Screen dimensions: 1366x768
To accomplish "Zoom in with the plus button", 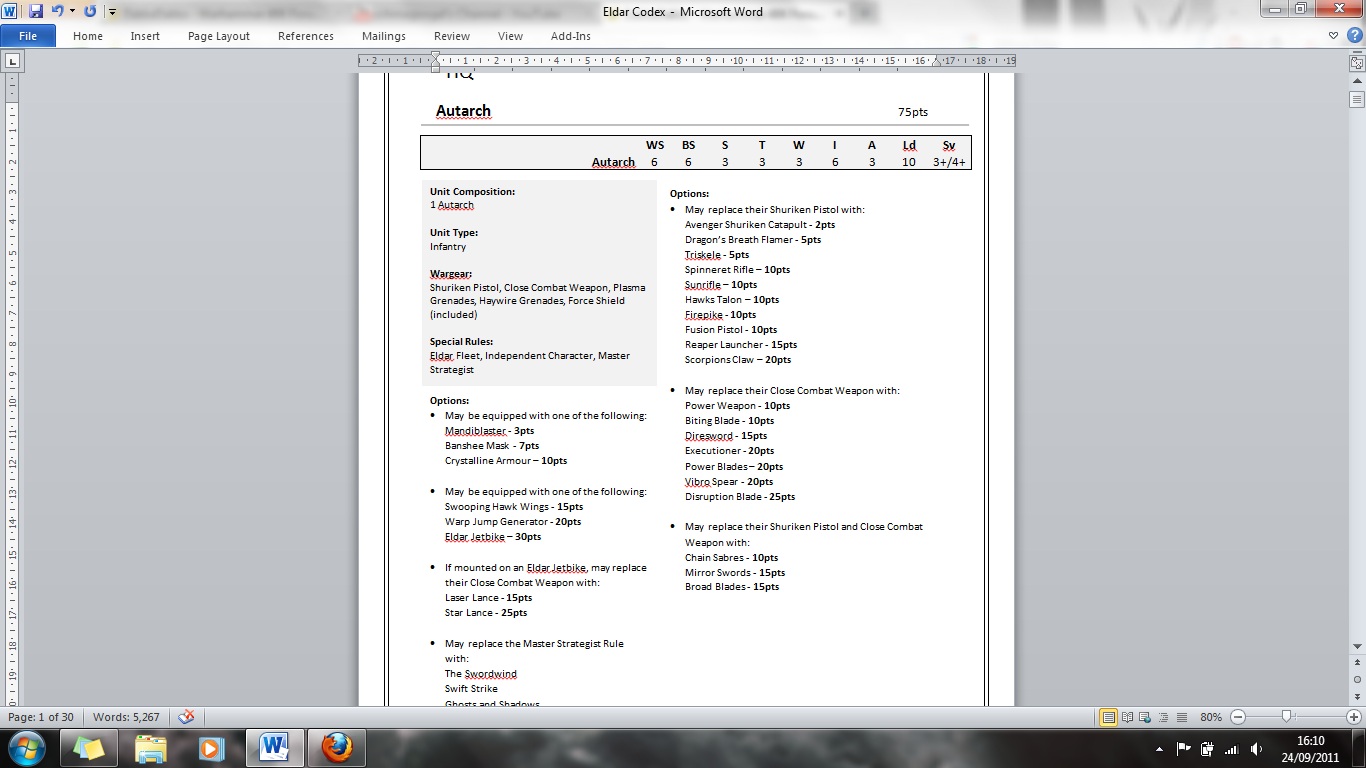I will click(1353, 717).
